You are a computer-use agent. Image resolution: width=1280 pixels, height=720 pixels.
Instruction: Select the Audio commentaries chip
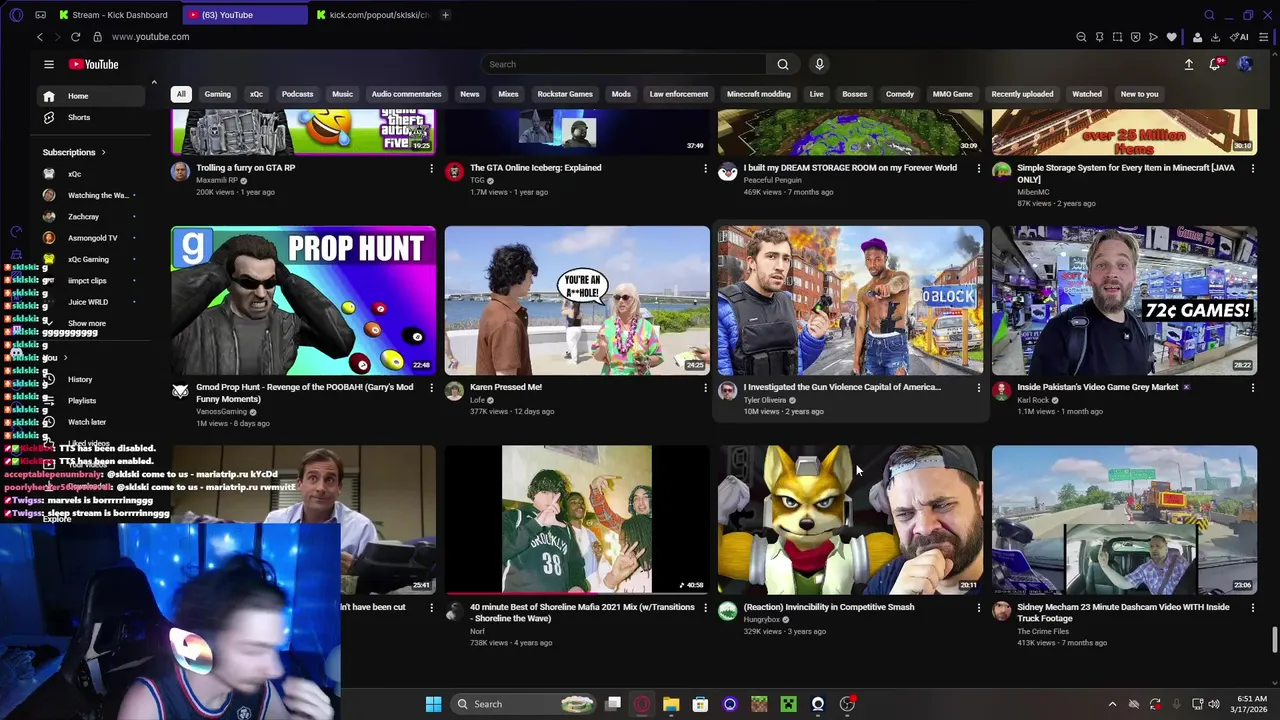tap(406, 94)
